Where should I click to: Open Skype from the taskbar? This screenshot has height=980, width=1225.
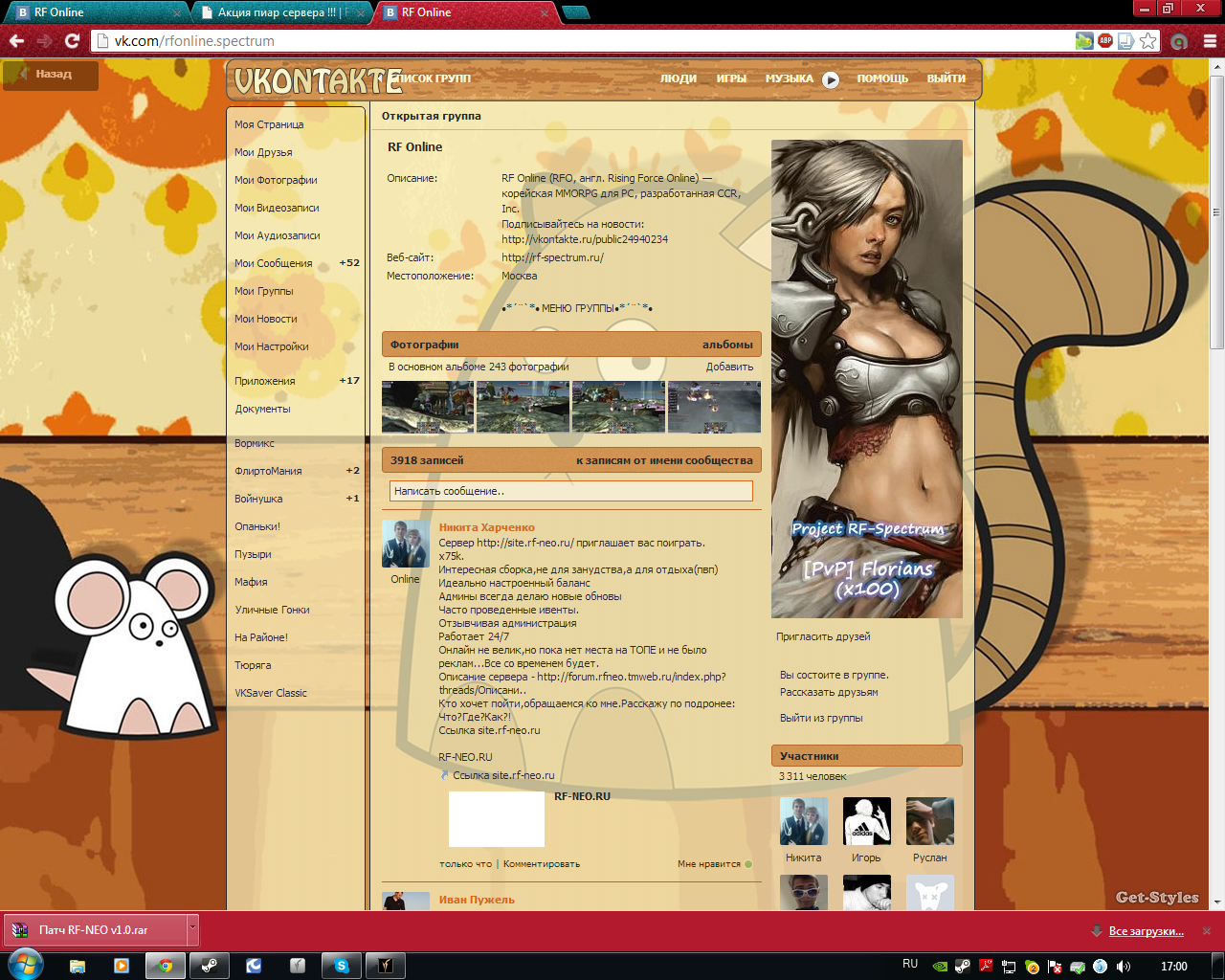click(341, 966)
